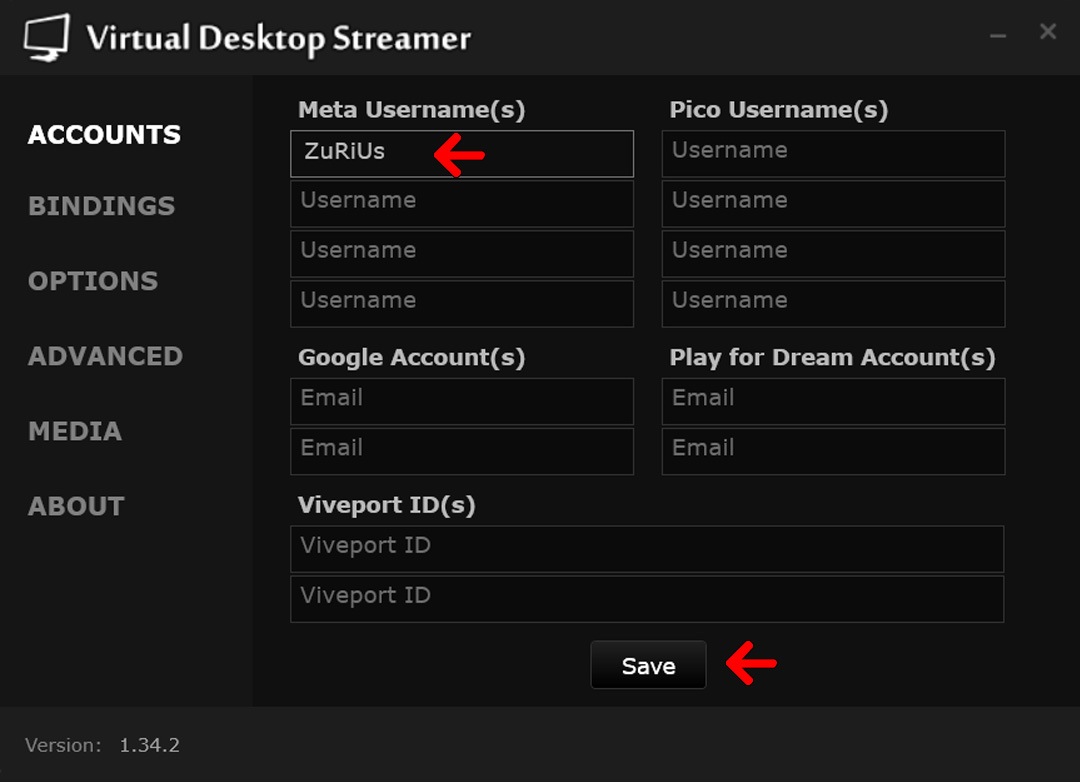The image size is (1080, 782).
Task: Click the second Meta username field
Action: point(461,204)
